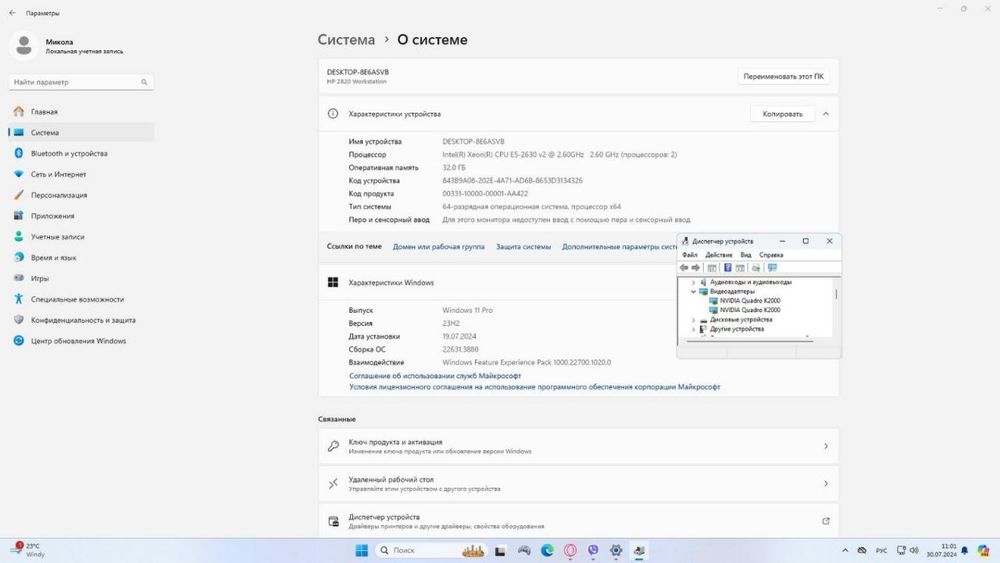Click processor value Intel Xeon E5-2630 v2
This screenshot has width=1000, height=563.
coord(560,155)
